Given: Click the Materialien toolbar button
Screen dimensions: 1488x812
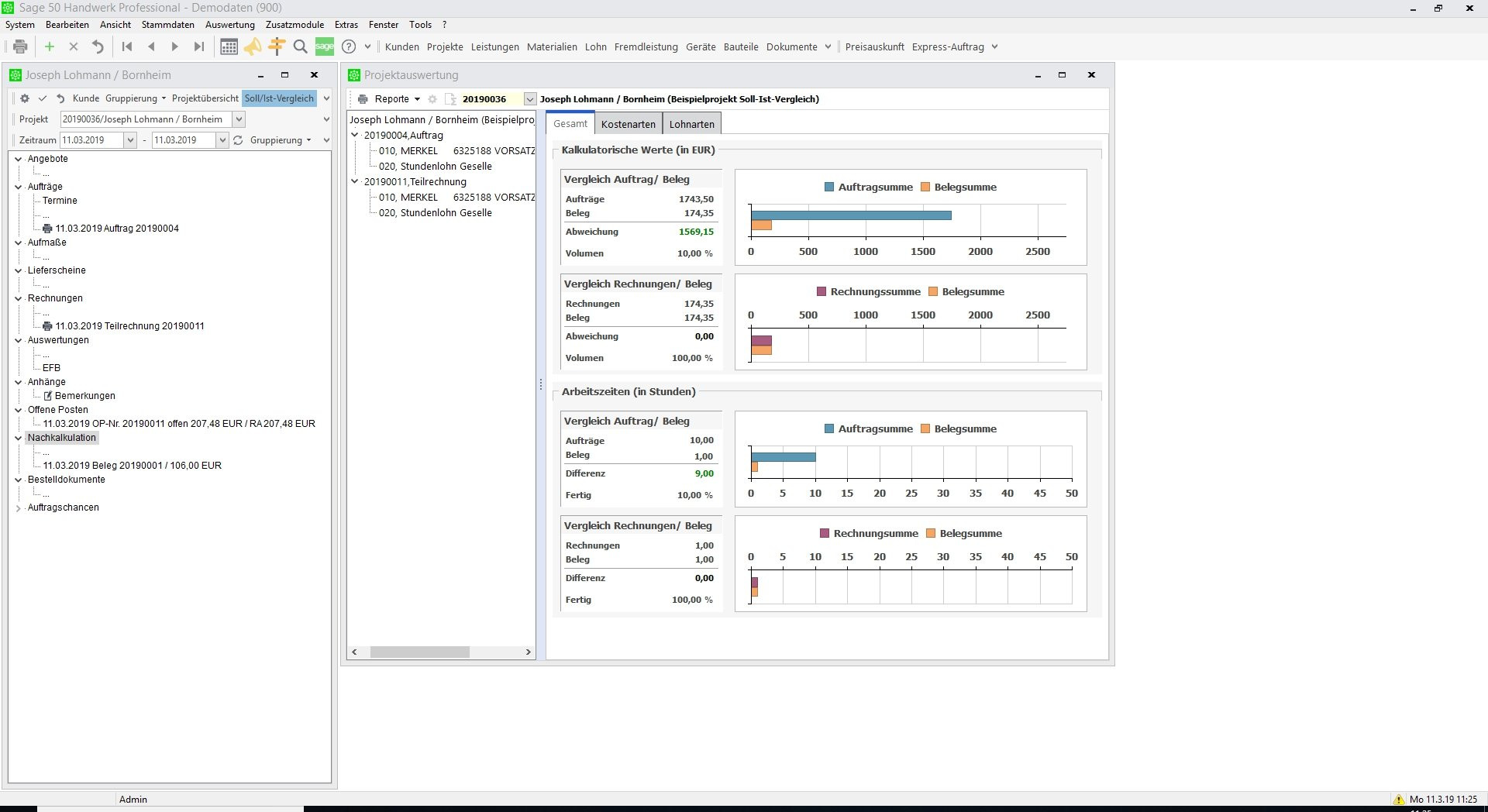Looking at the screenshot, I should [552, 46].
